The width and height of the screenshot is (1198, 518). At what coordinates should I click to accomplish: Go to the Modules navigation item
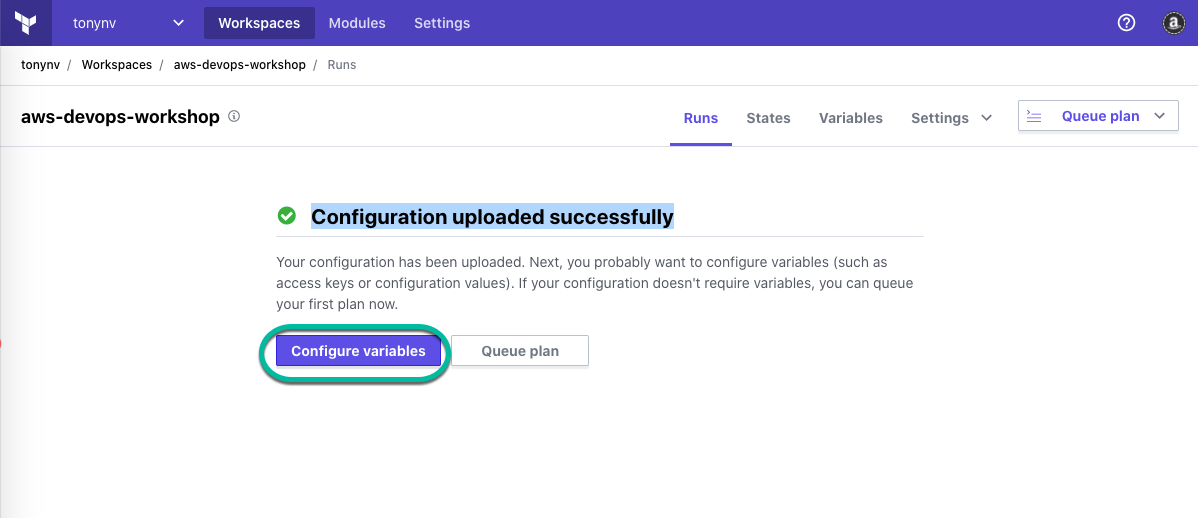[357, 23]
